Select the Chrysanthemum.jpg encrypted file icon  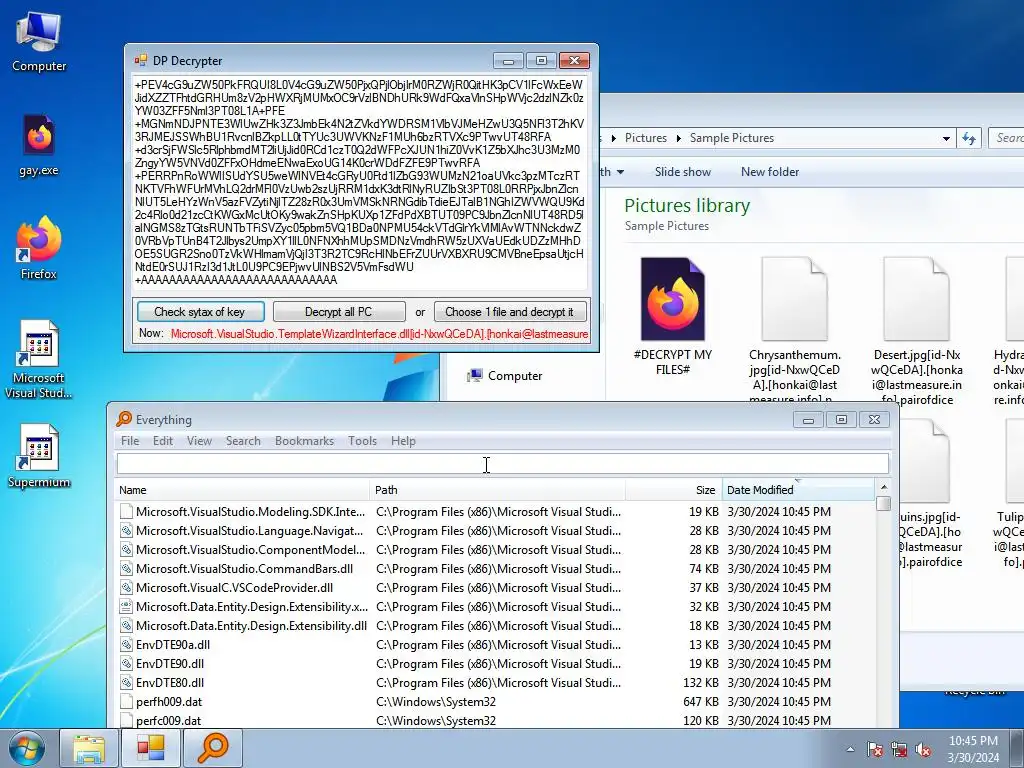tap(794, 299)
